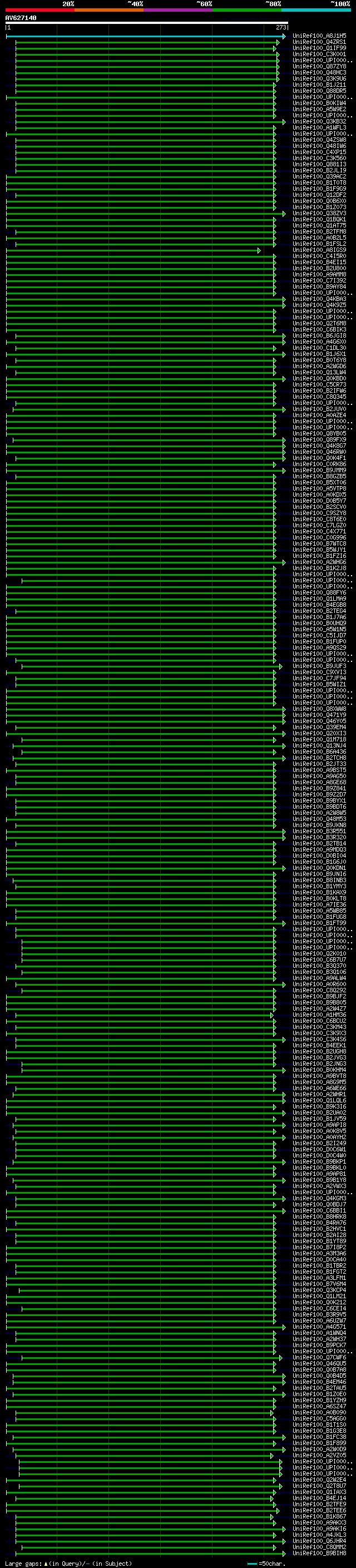Select the last hit UniRef100_B9BIH8
Image resolution: width=356 pixels, height=1568 pixels.
coord(319,1553)
